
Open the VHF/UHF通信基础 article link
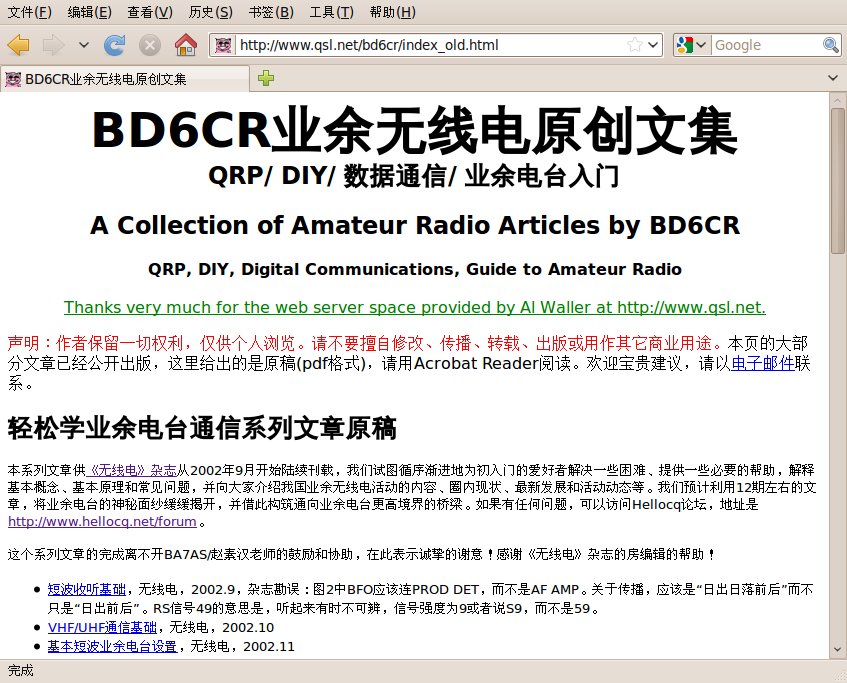tap(102, 627)
